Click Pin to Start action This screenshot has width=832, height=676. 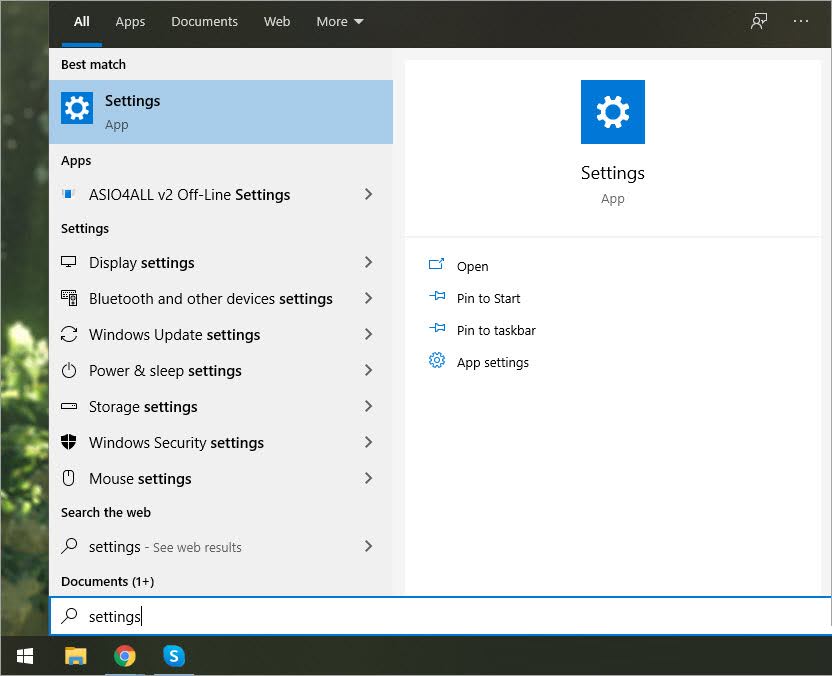pyautogui.click(x=488, y=298)
